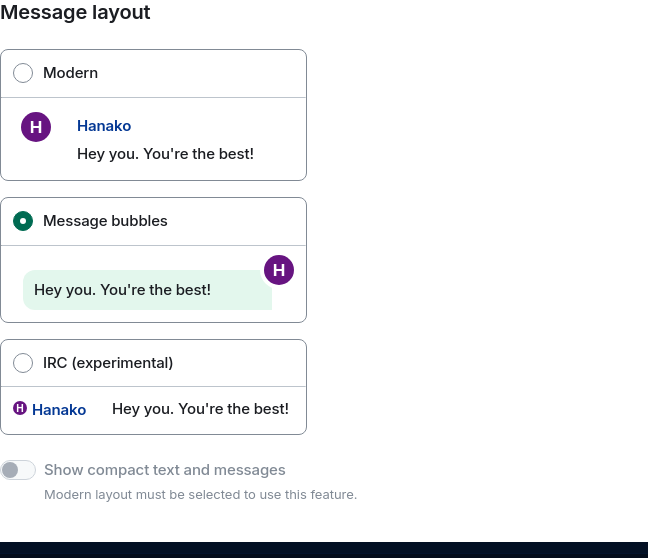Toggle Show compact text and messages switch

click(x=19, y=470)
